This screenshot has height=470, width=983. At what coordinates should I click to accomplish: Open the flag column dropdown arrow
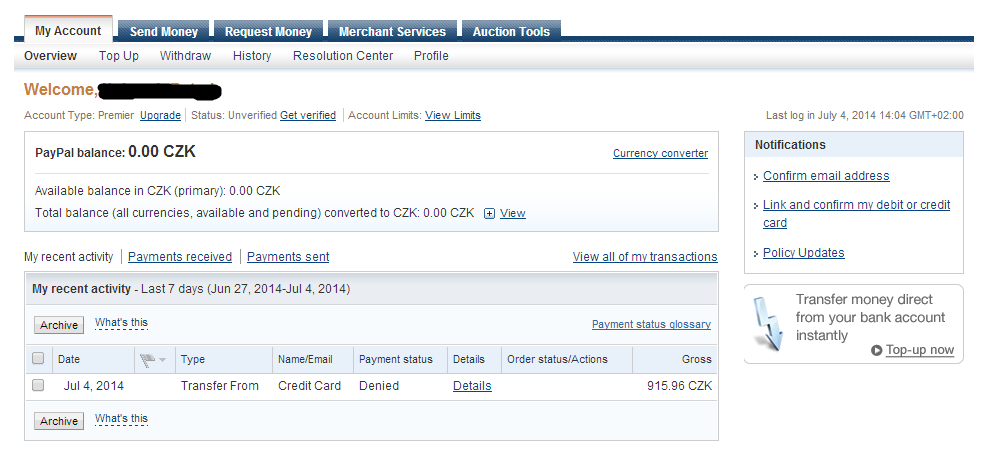[x=162, y=360]
